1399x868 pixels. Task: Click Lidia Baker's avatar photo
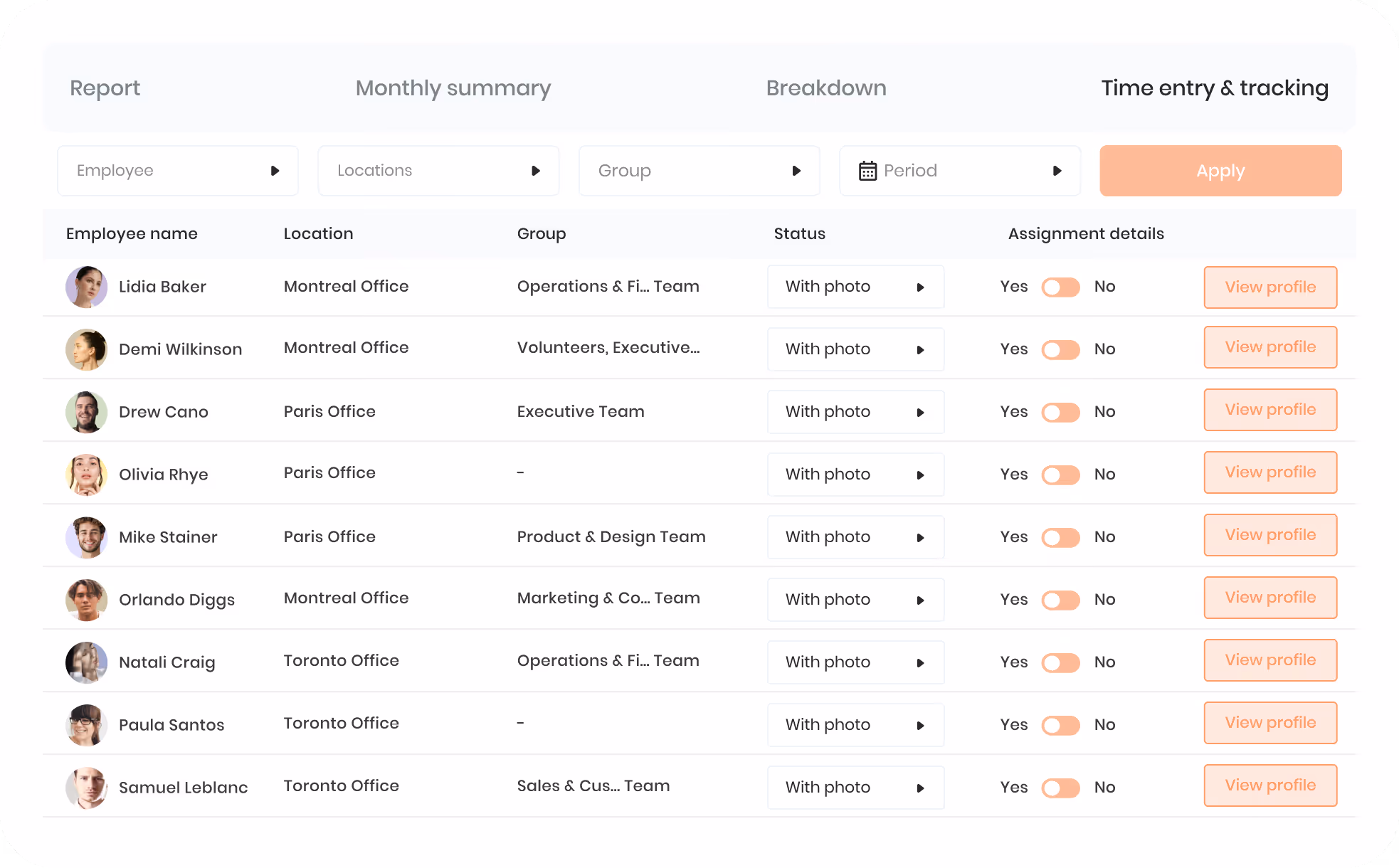click(x=87, y=287)
